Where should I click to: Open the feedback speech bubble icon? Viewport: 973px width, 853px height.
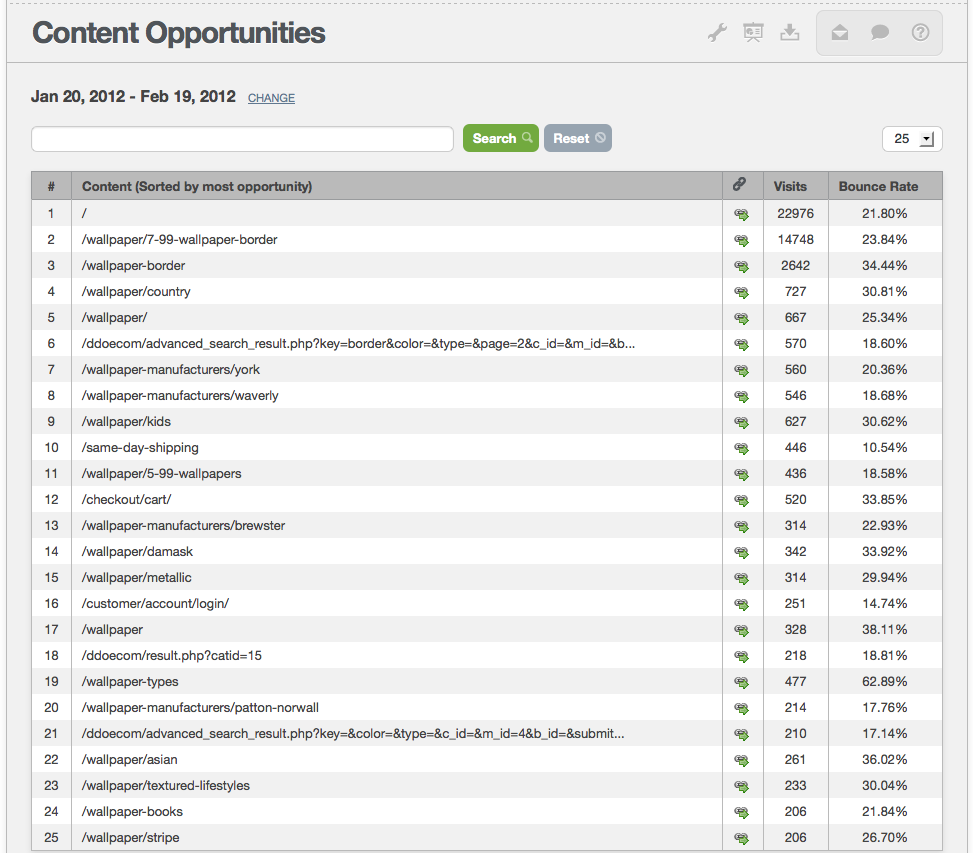coord(879,32)
